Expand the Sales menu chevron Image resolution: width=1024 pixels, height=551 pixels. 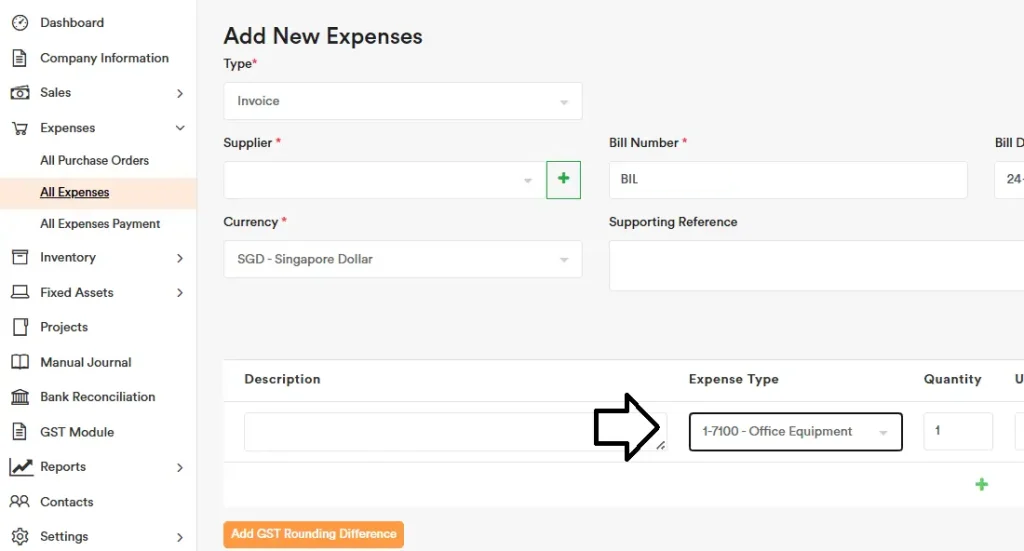[180, 93]
